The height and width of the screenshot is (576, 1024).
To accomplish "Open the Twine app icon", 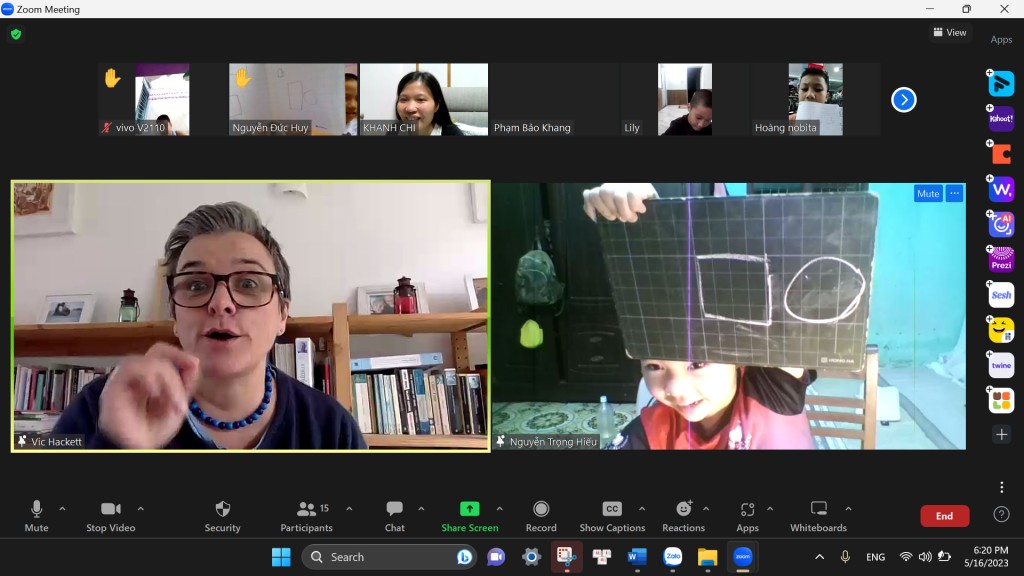I will click(x=1001, y=366).
